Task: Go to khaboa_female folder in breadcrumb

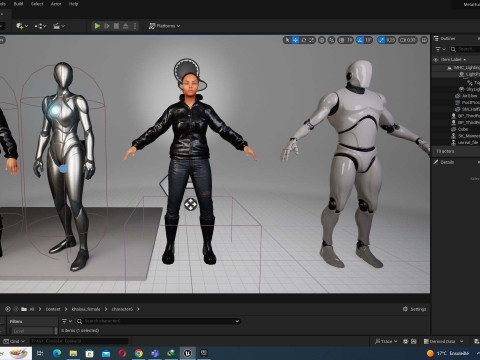Action: 86,309
